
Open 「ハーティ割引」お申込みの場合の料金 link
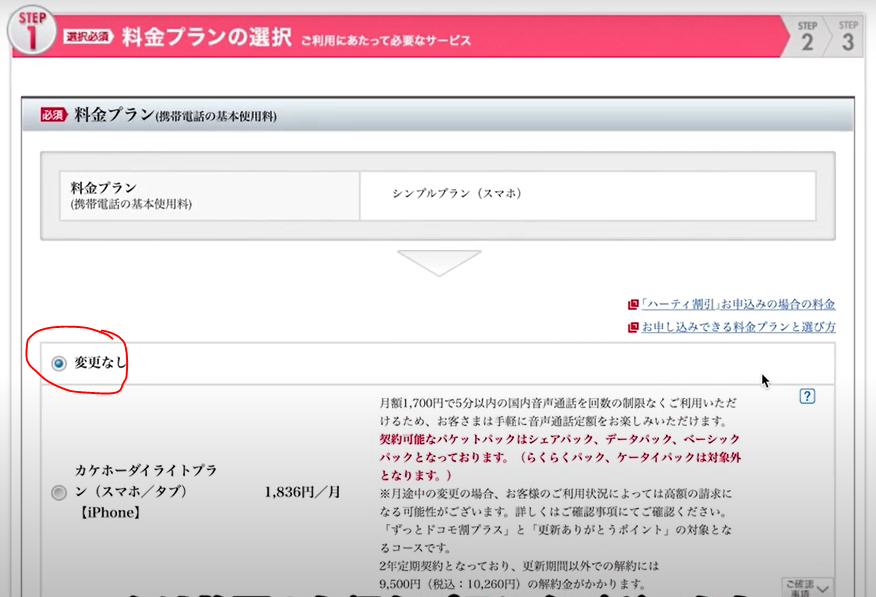[738, 305]
